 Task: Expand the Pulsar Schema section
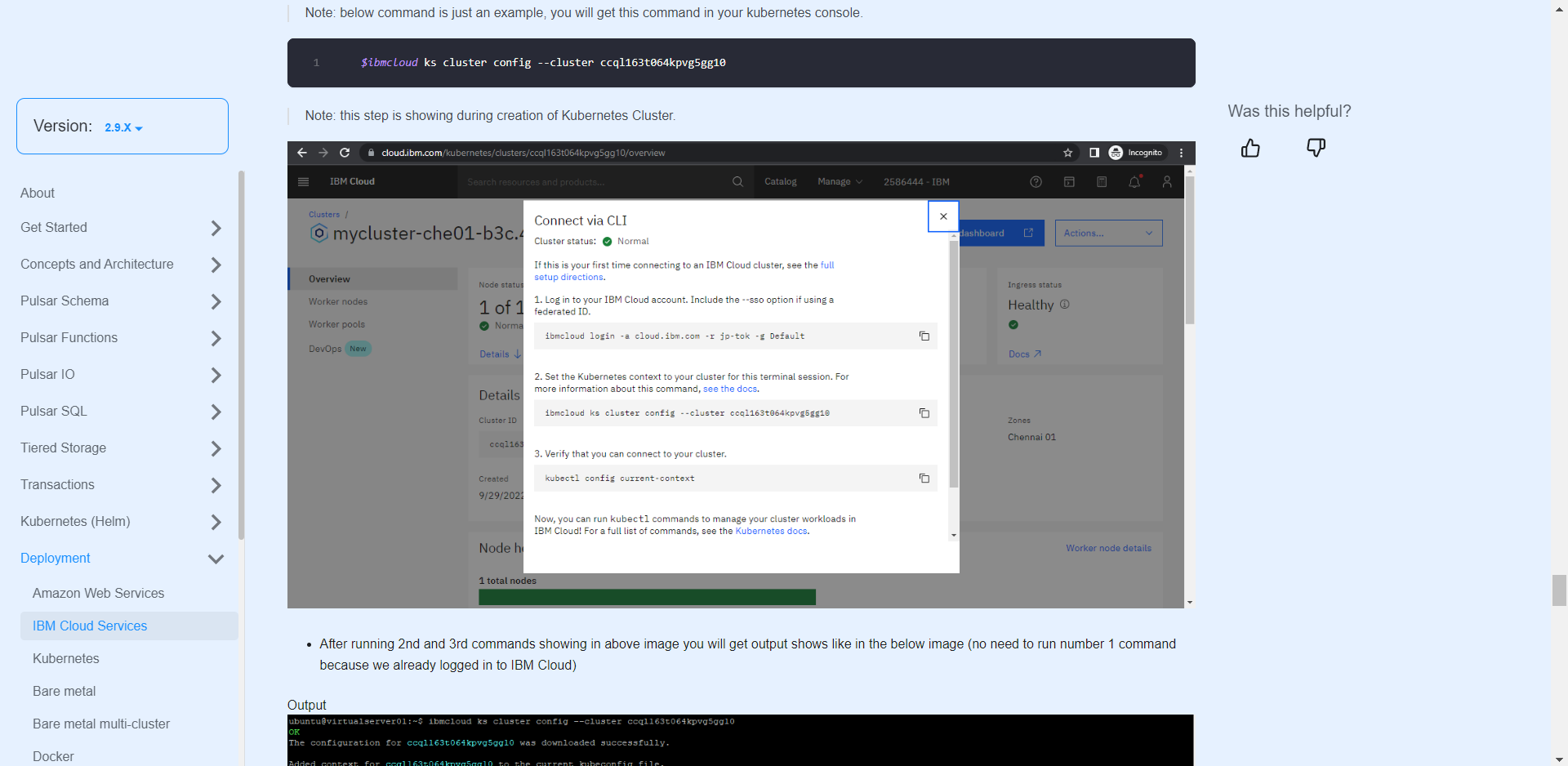coord(216,301)
